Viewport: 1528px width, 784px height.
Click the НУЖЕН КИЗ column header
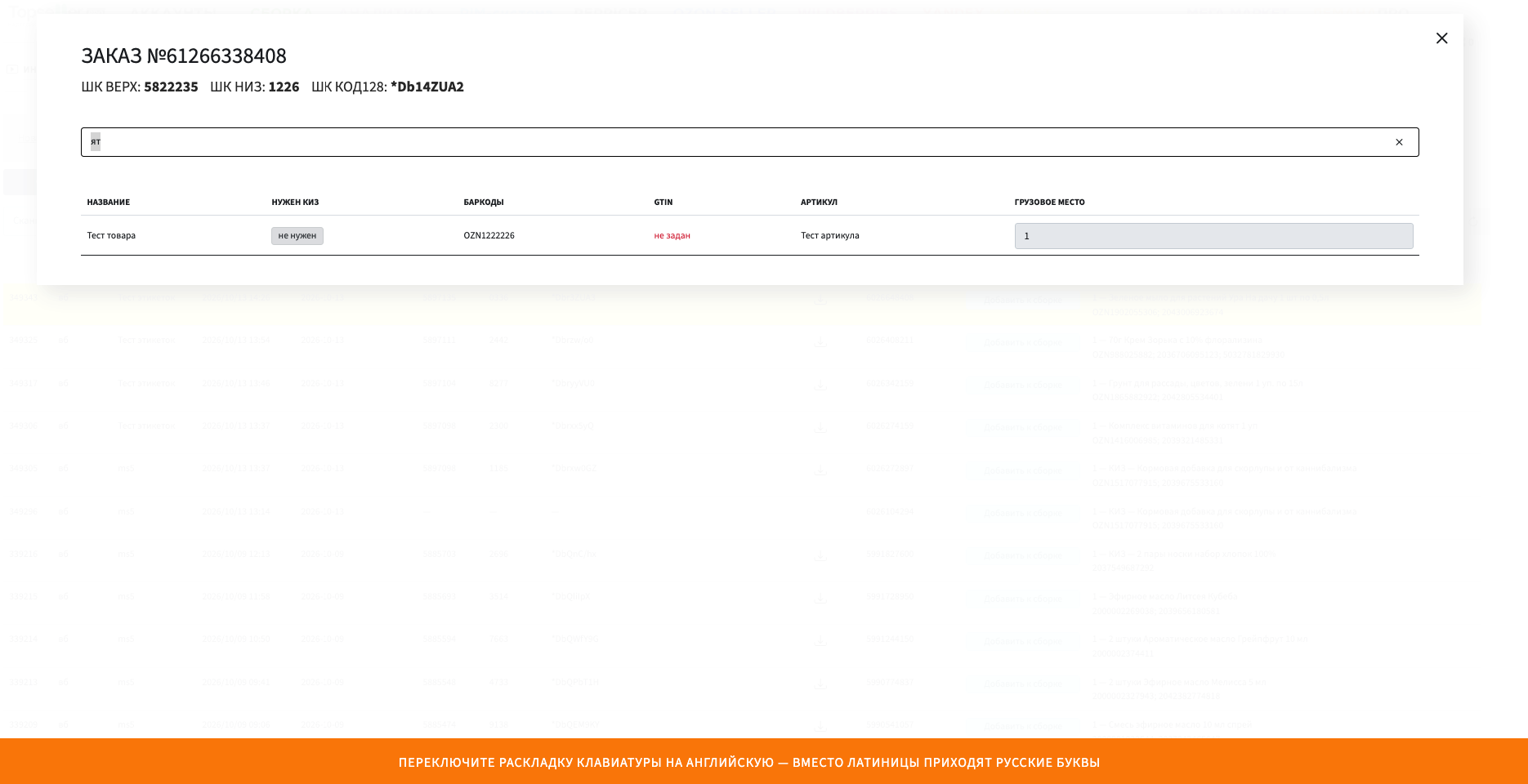coord(295,202)
